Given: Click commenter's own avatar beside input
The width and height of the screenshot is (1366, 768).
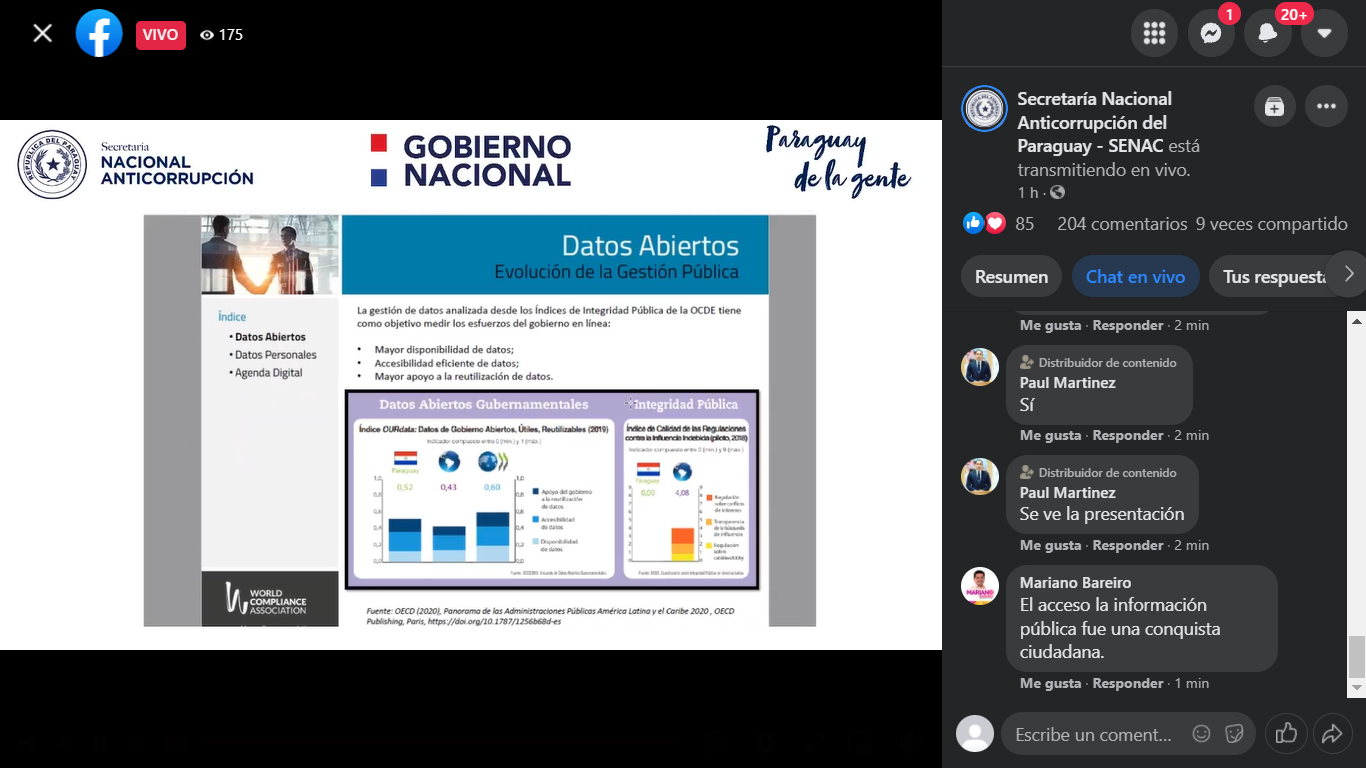Looking at the screenshot, I should pos(975,734).
